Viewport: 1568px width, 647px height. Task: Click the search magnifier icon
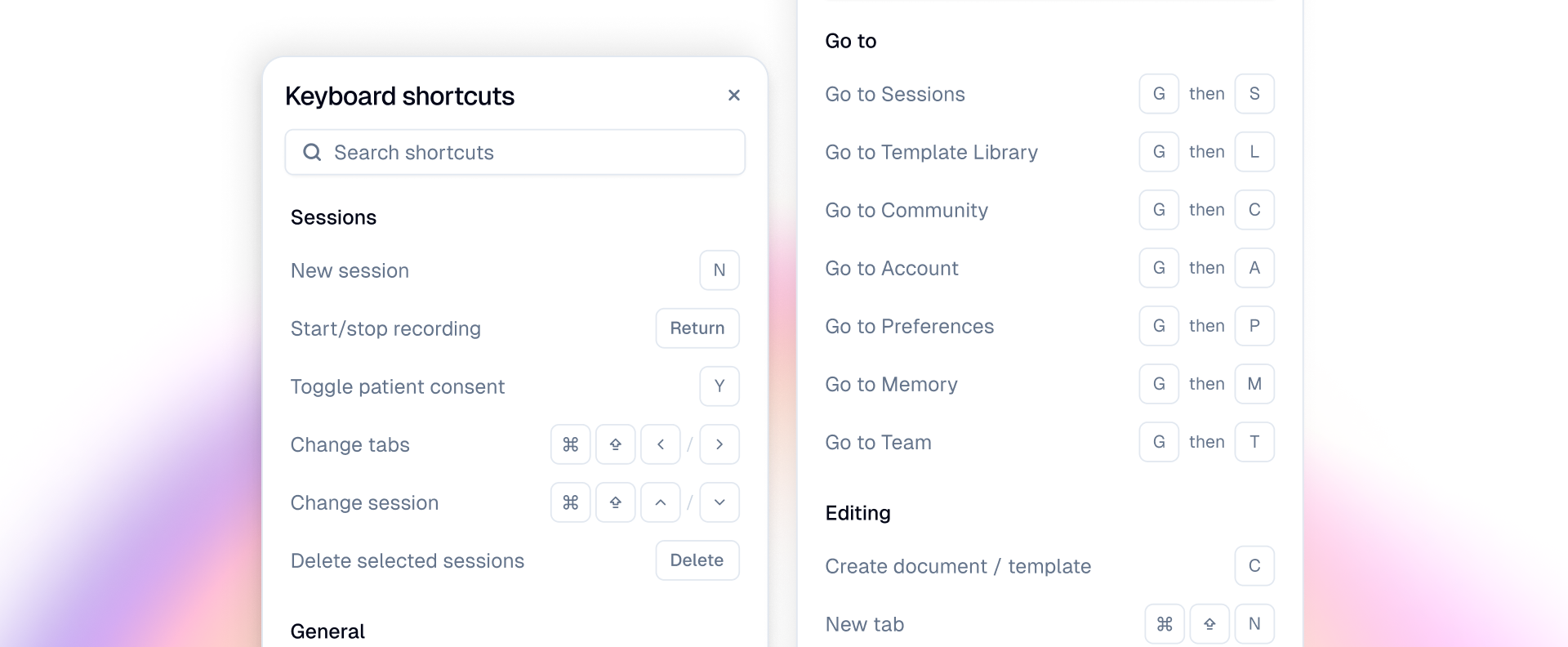pyautogui.click(x=312, y=152)
